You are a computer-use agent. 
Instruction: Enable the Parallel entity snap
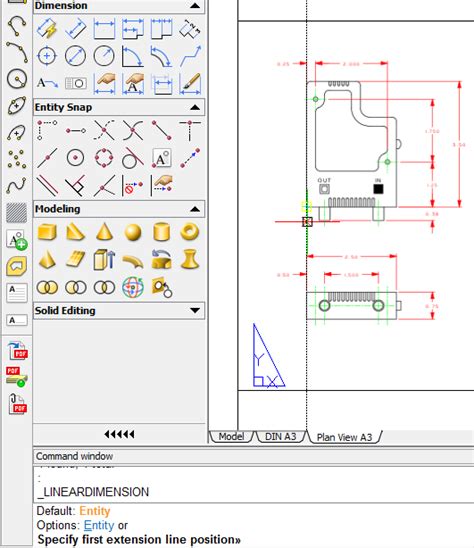click(x=47, y=186)
